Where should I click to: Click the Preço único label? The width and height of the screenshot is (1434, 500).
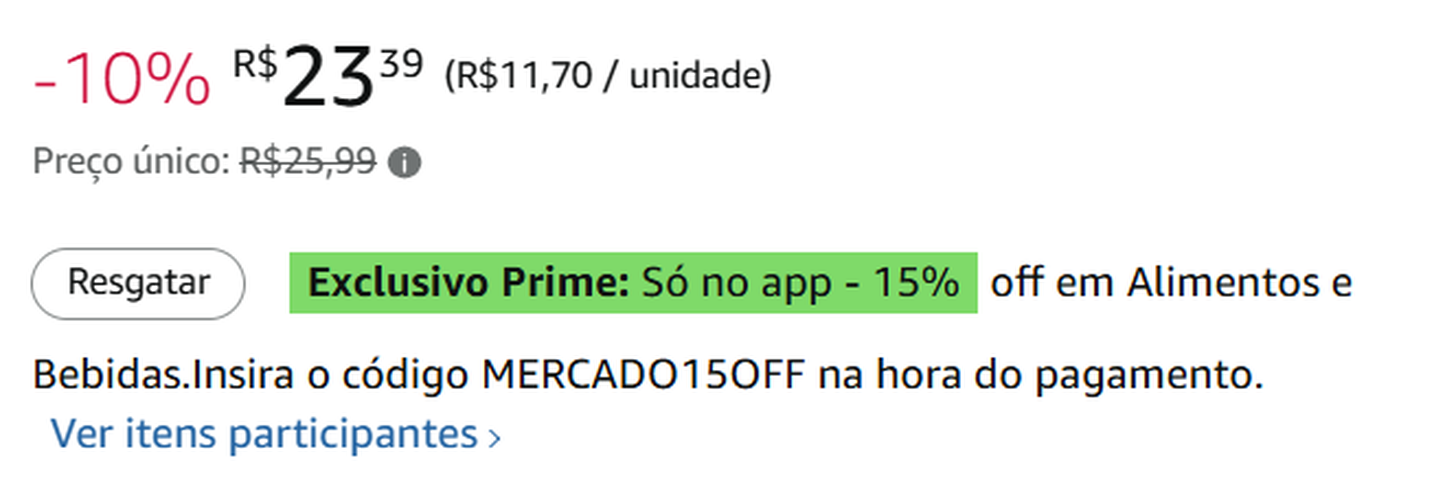(132, 161)
